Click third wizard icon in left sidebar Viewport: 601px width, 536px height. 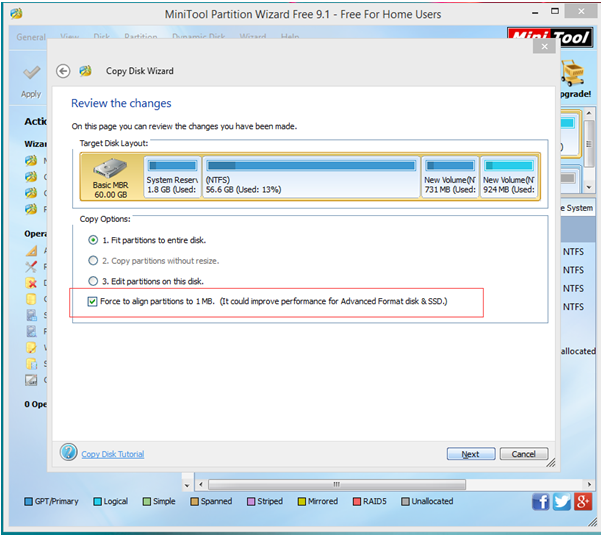(31, 193)
